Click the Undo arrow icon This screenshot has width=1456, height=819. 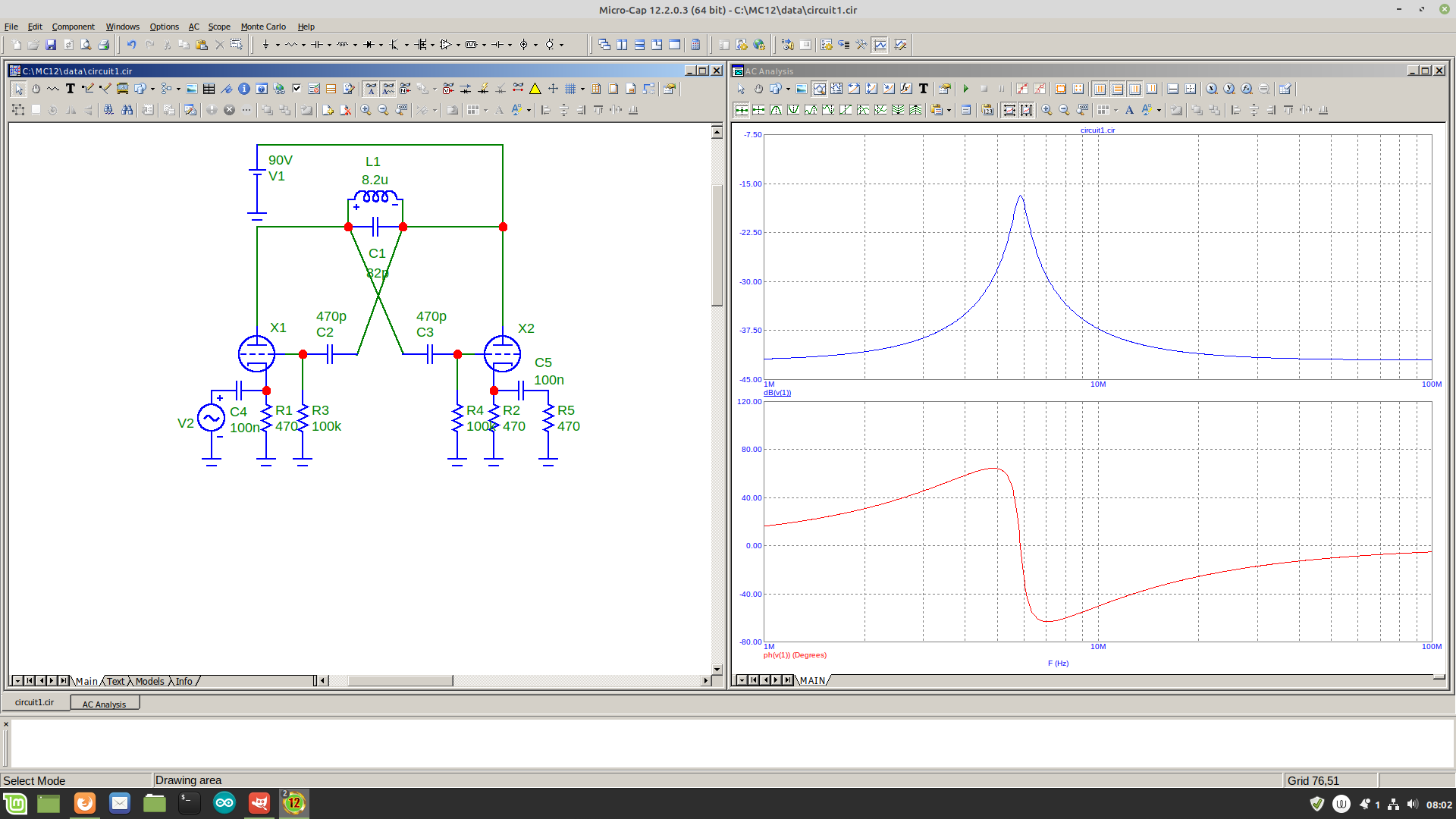[x=131, y=45]
